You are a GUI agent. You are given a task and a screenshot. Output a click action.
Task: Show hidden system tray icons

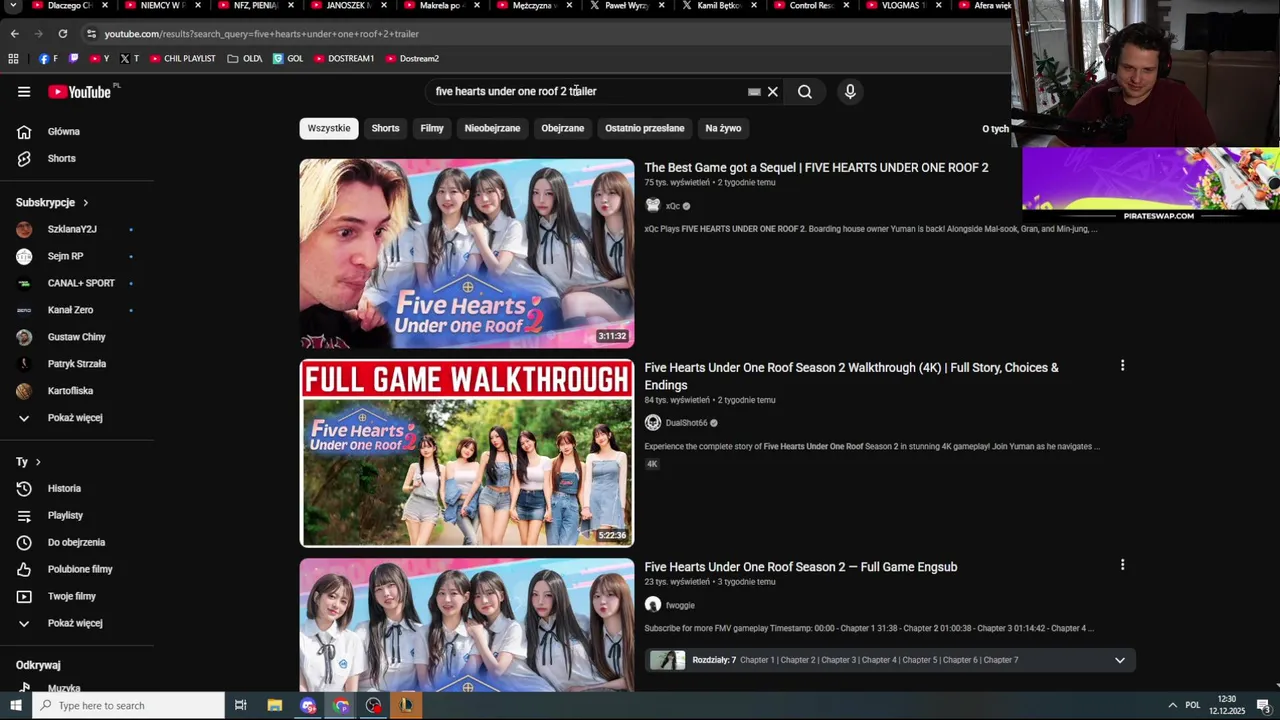1173,706
